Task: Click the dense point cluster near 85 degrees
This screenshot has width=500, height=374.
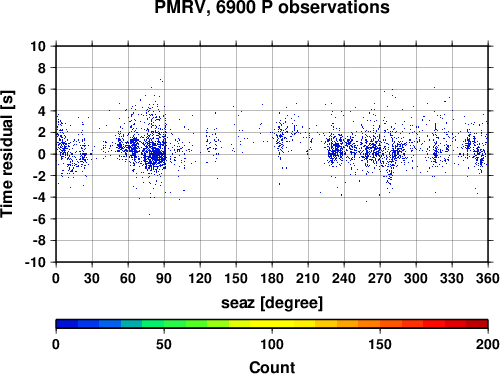Action: coord(156,155)
